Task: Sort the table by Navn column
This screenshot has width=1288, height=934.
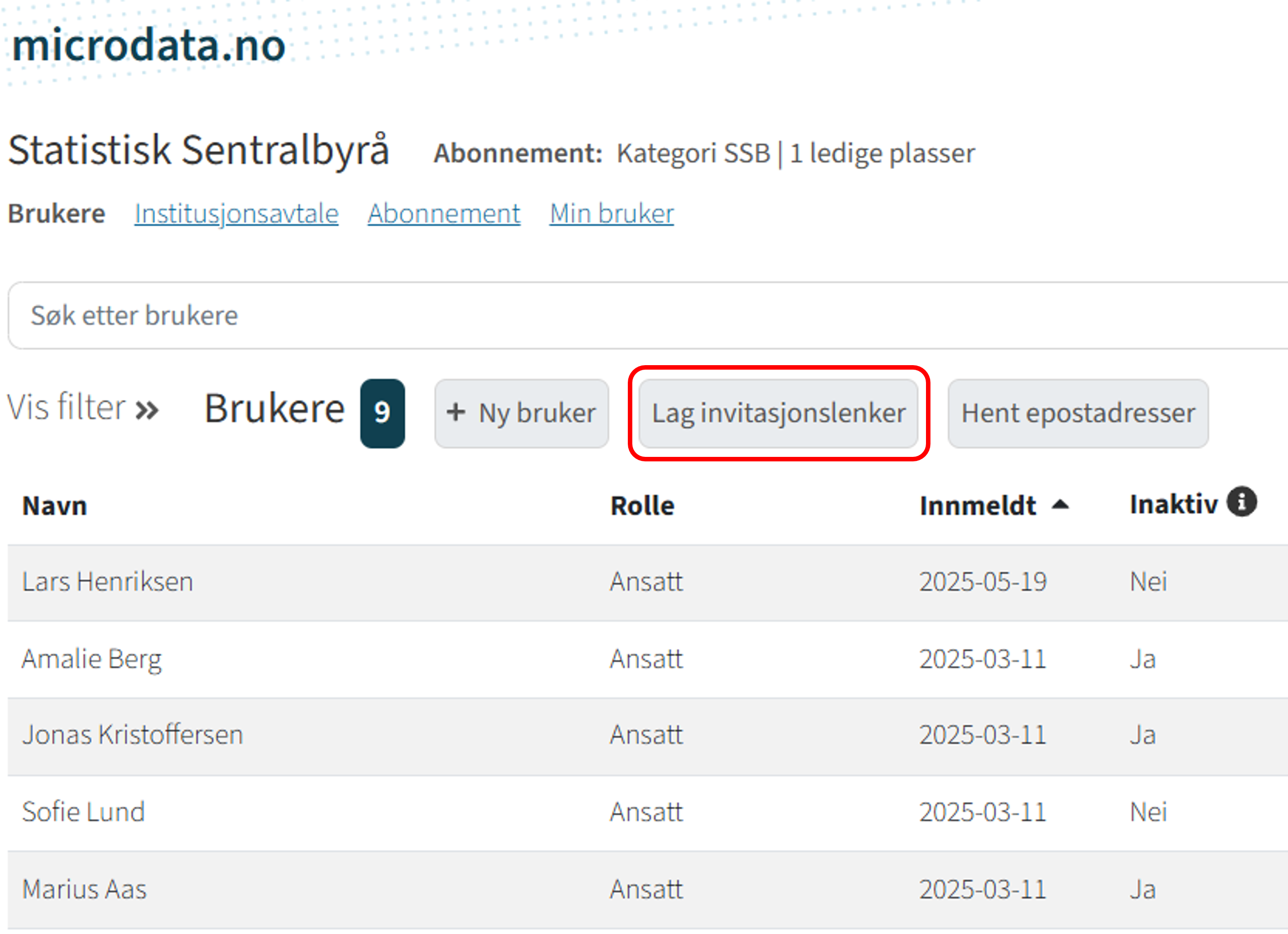Action: click(x=54, y=505)
